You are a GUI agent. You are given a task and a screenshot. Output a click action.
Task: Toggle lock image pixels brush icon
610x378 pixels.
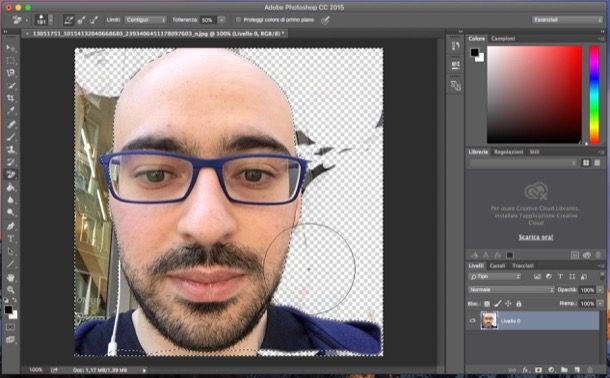pyautogui.click(x=498, y=303)
